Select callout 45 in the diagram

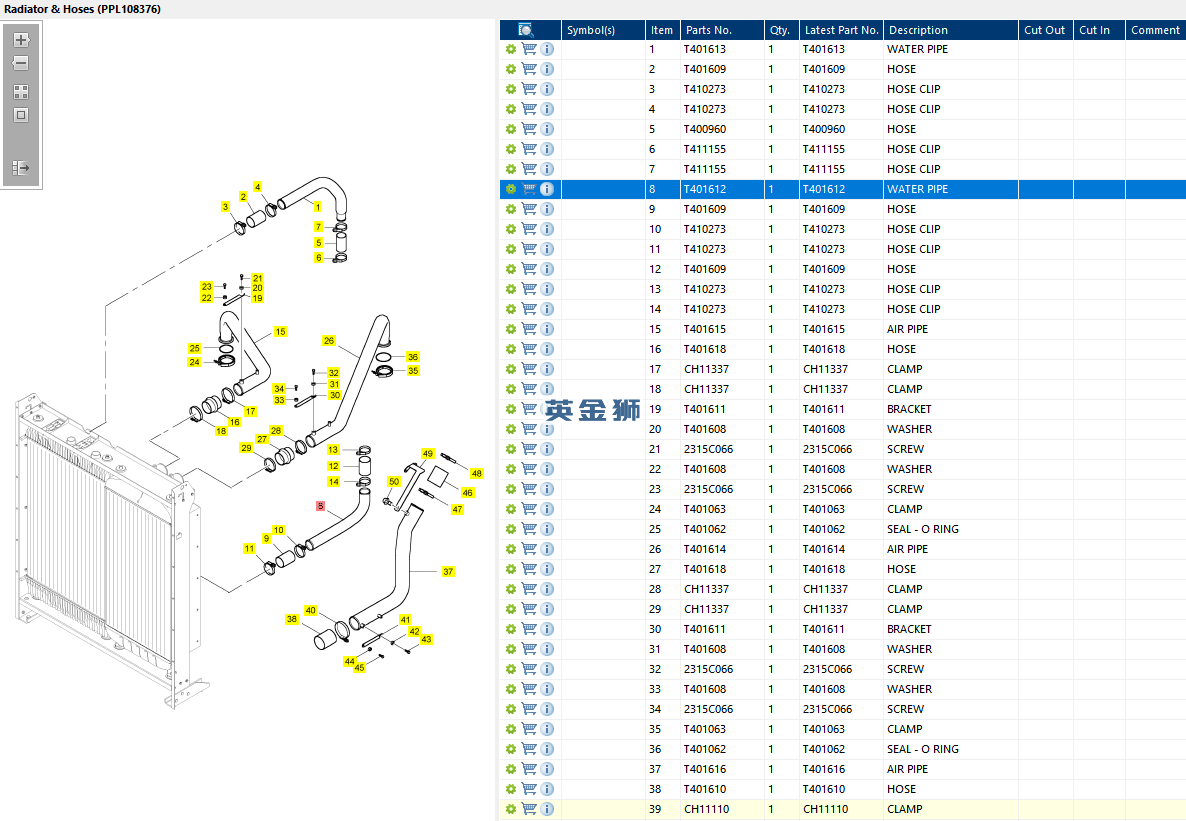[359, 668]
